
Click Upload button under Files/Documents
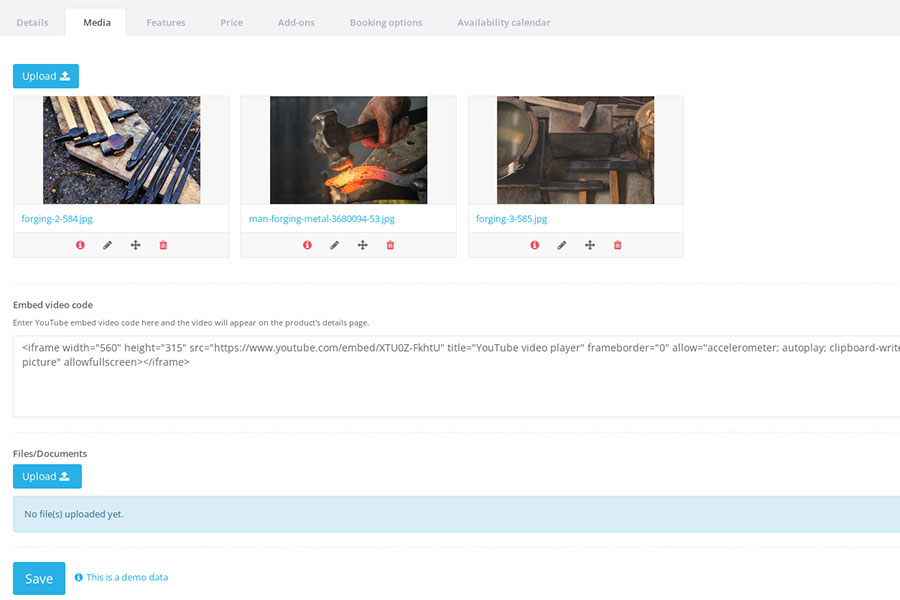tap(47, 476)
